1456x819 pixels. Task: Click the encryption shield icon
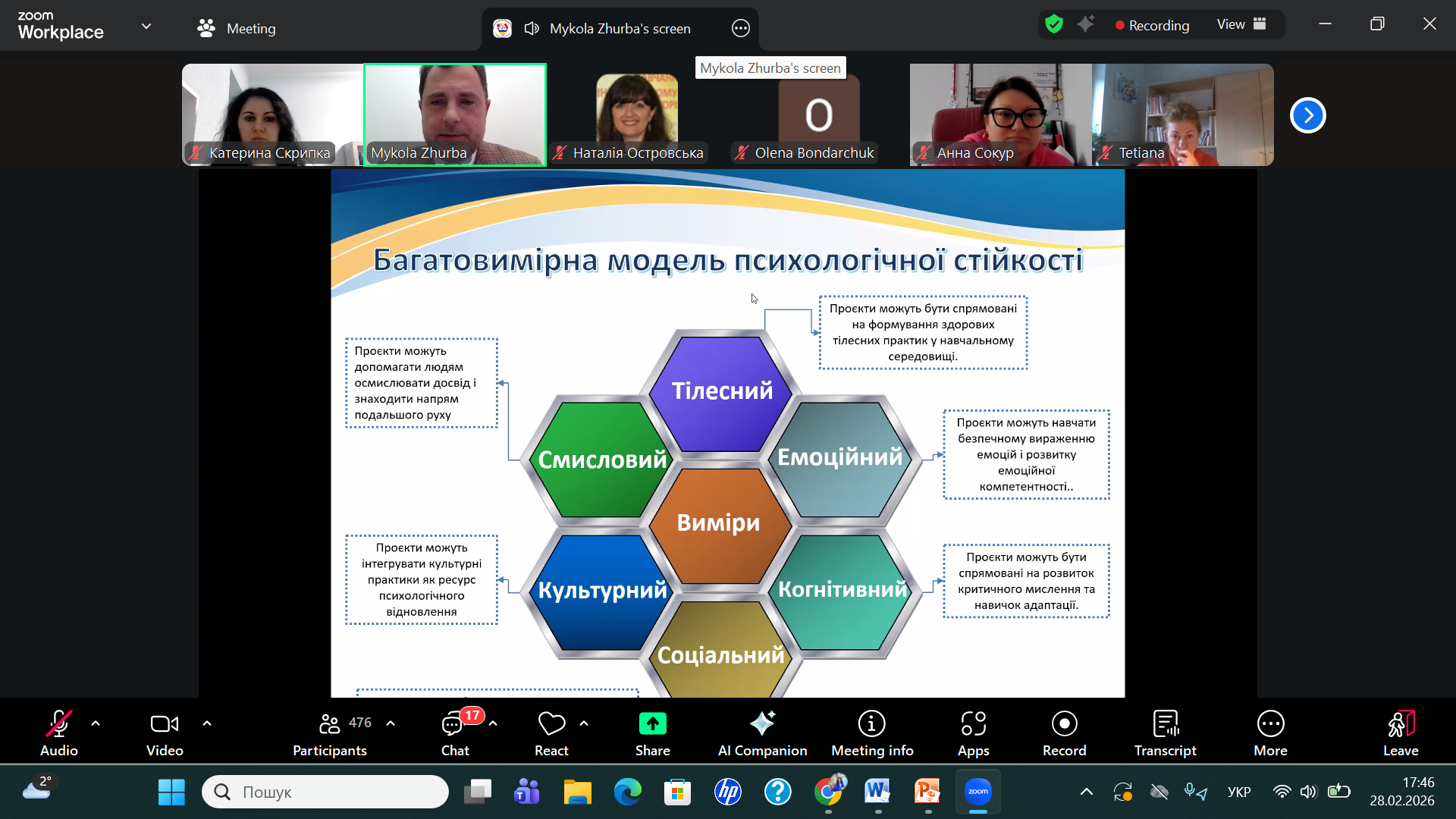[x=1054, y=24]
